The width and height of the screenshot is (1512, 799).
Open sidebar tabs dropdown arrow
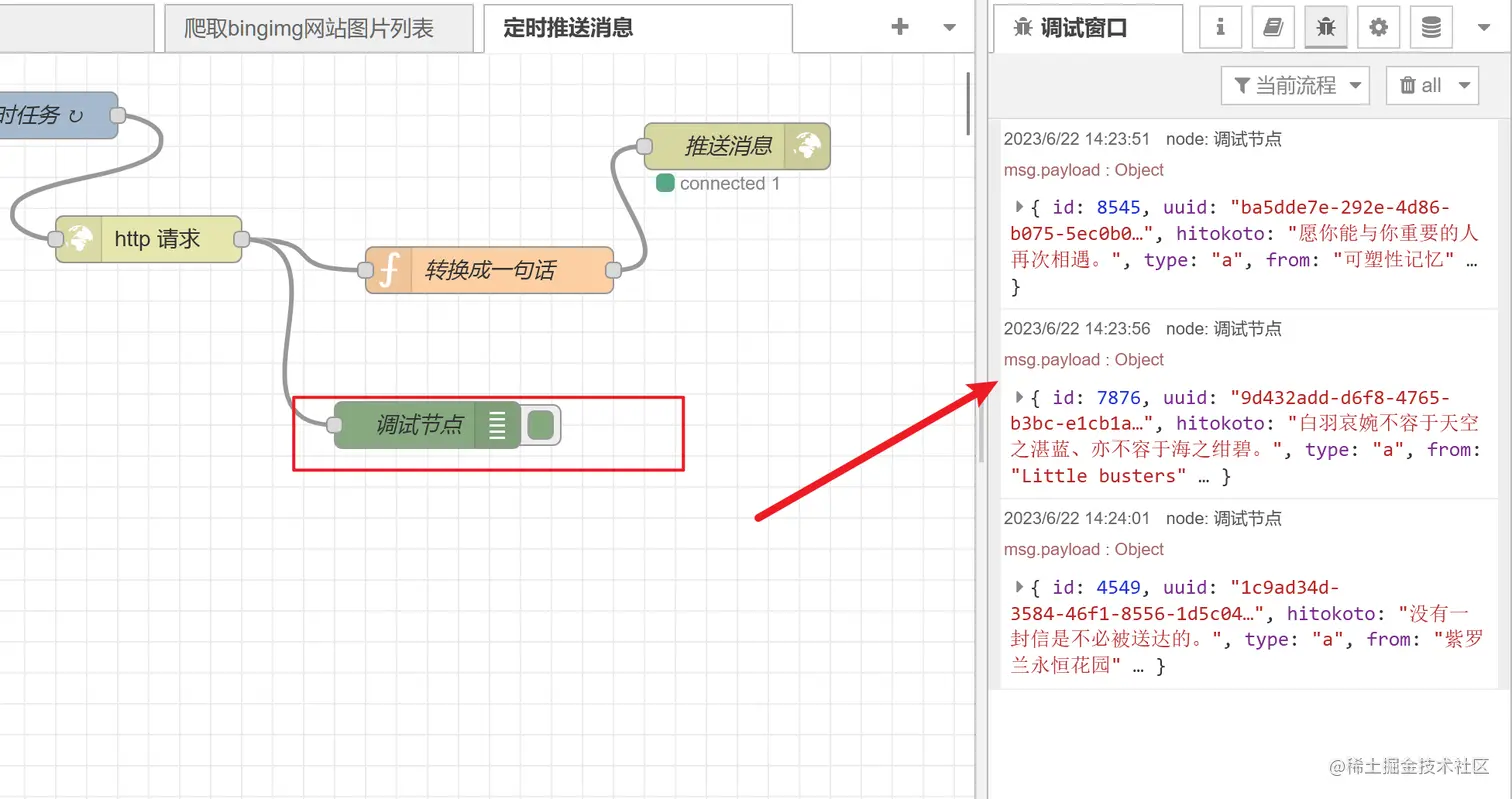1484,28
